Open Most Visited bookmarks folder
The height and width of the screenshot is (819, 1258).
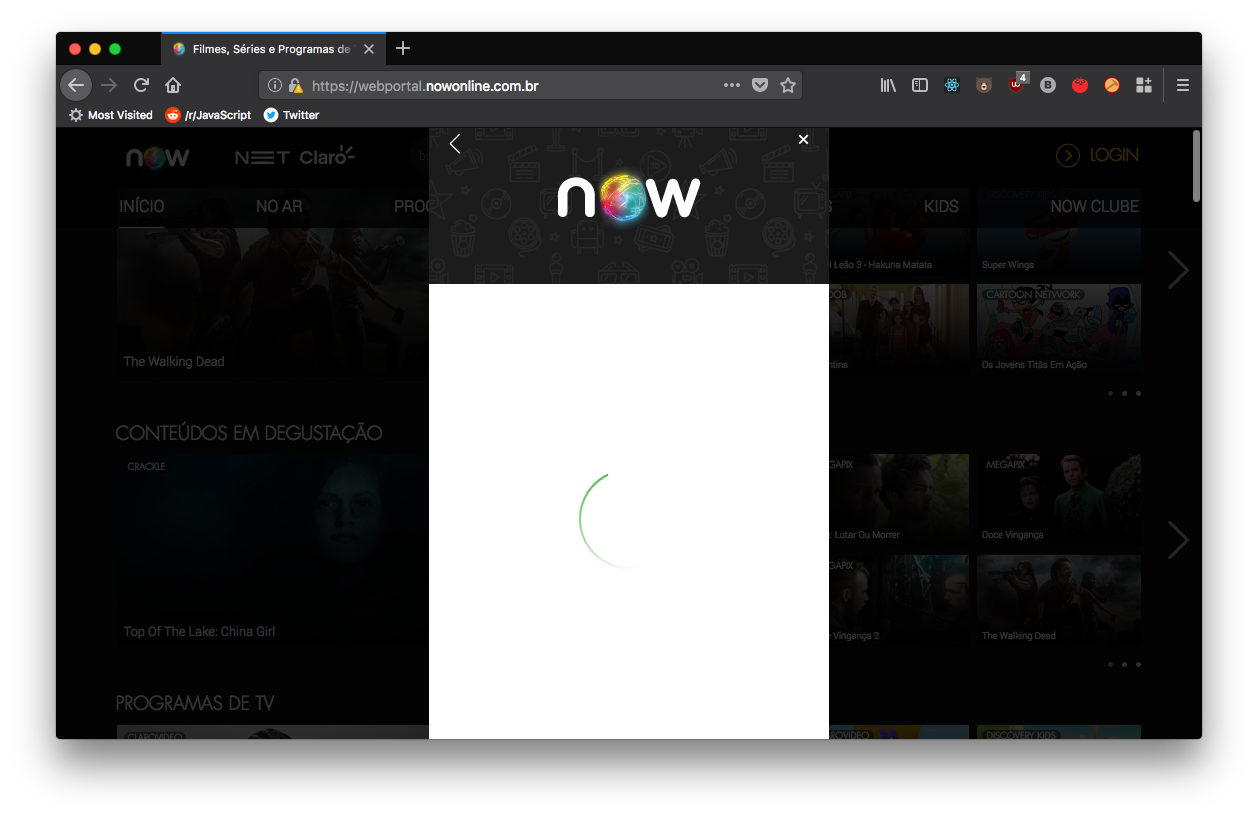click(x=110, y=115)
